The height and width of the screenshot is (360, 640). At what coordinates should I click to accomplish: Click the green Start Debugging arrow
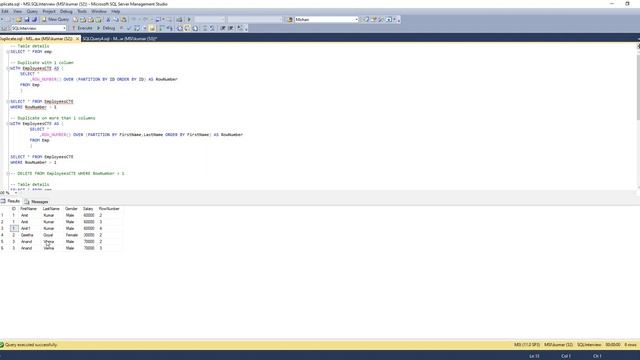click(189, 20)
